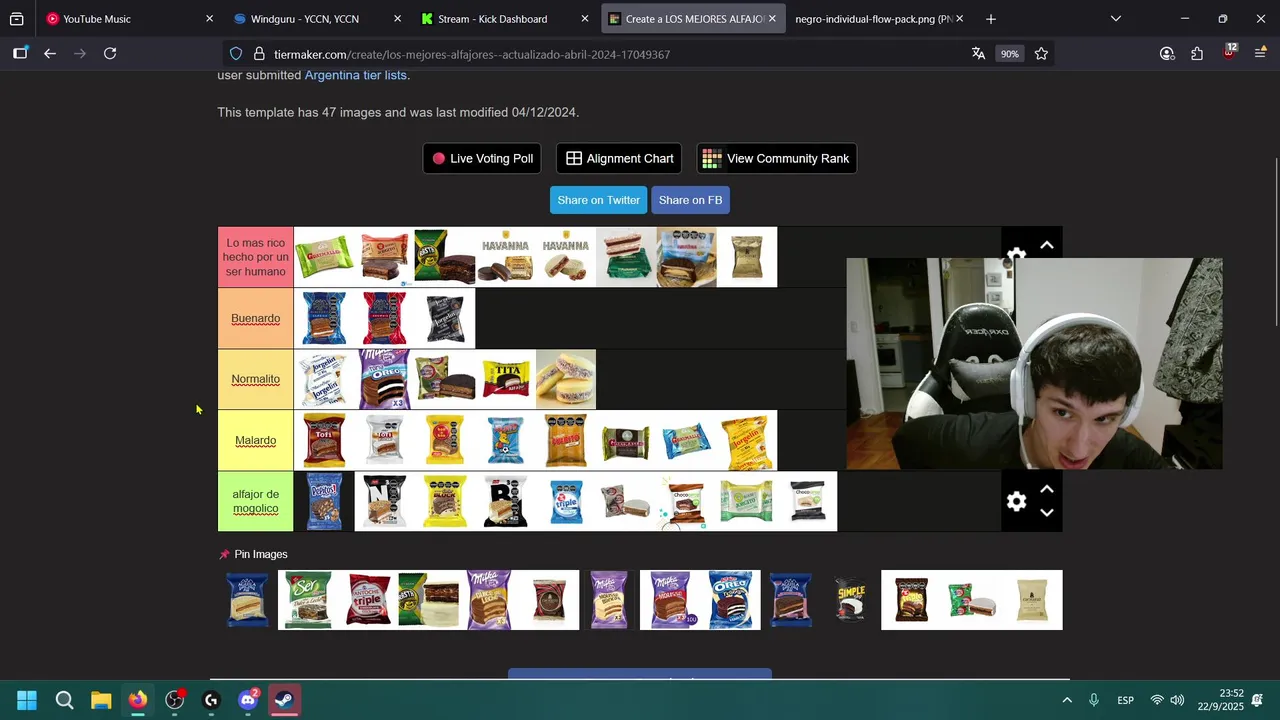The height and width of the screenshot is (720, 1280).
Task: Show site security lock information
Action: click(259, 54)
